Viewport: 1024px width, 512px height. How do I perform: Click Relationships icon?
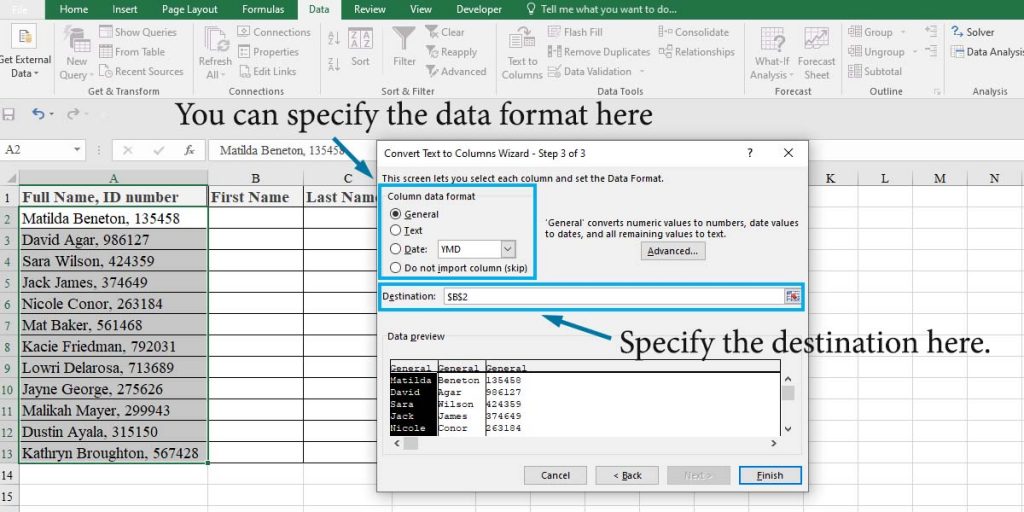[x=665, y=52]
